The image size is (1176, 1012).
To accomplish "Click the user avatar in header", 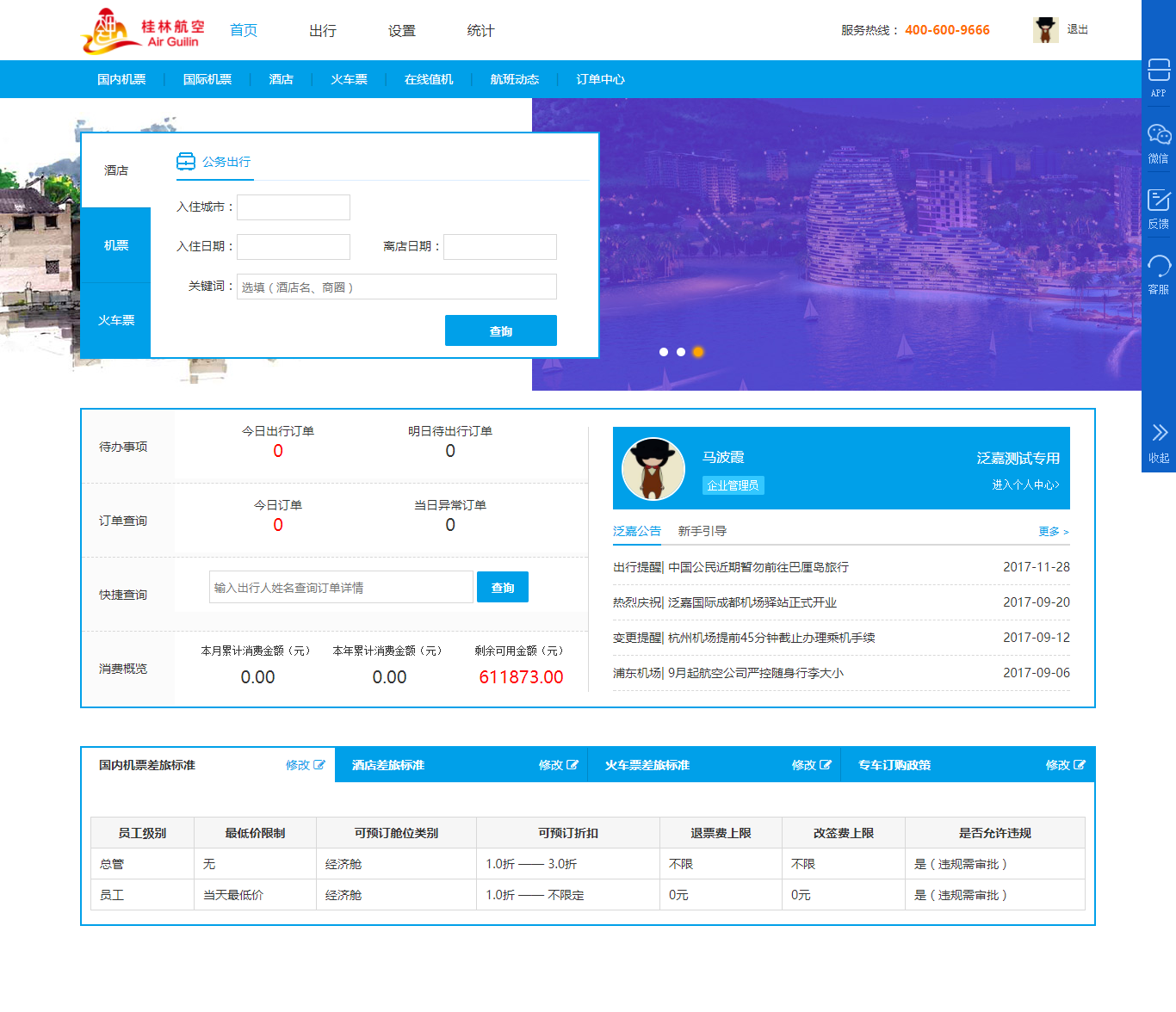I will (1045, 30).
